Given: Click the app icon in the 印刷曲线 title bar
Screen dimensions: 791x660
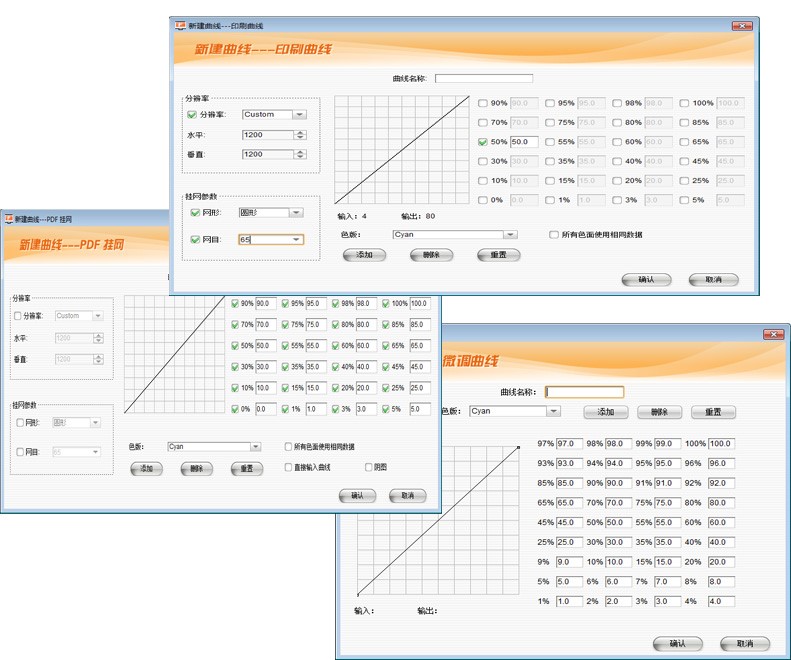Looking at the screenshot, I should 180,25.
